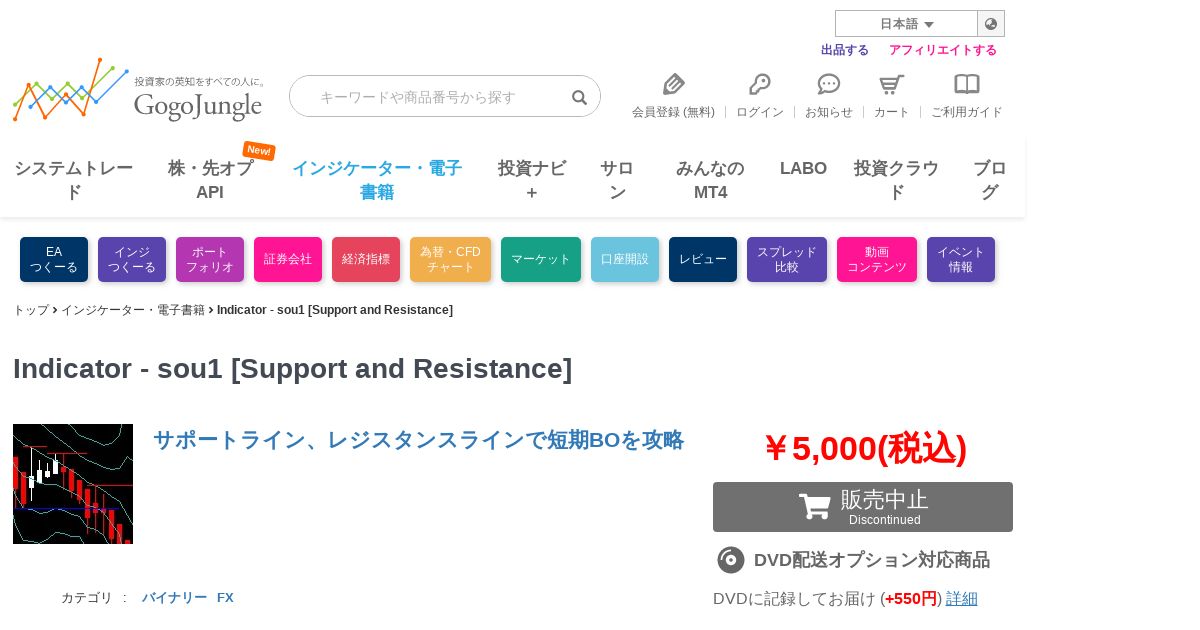The height and width of the screenshot is (630, 1200).
Task: Click the search magnifier icon
Action: [x=579, y=97]
